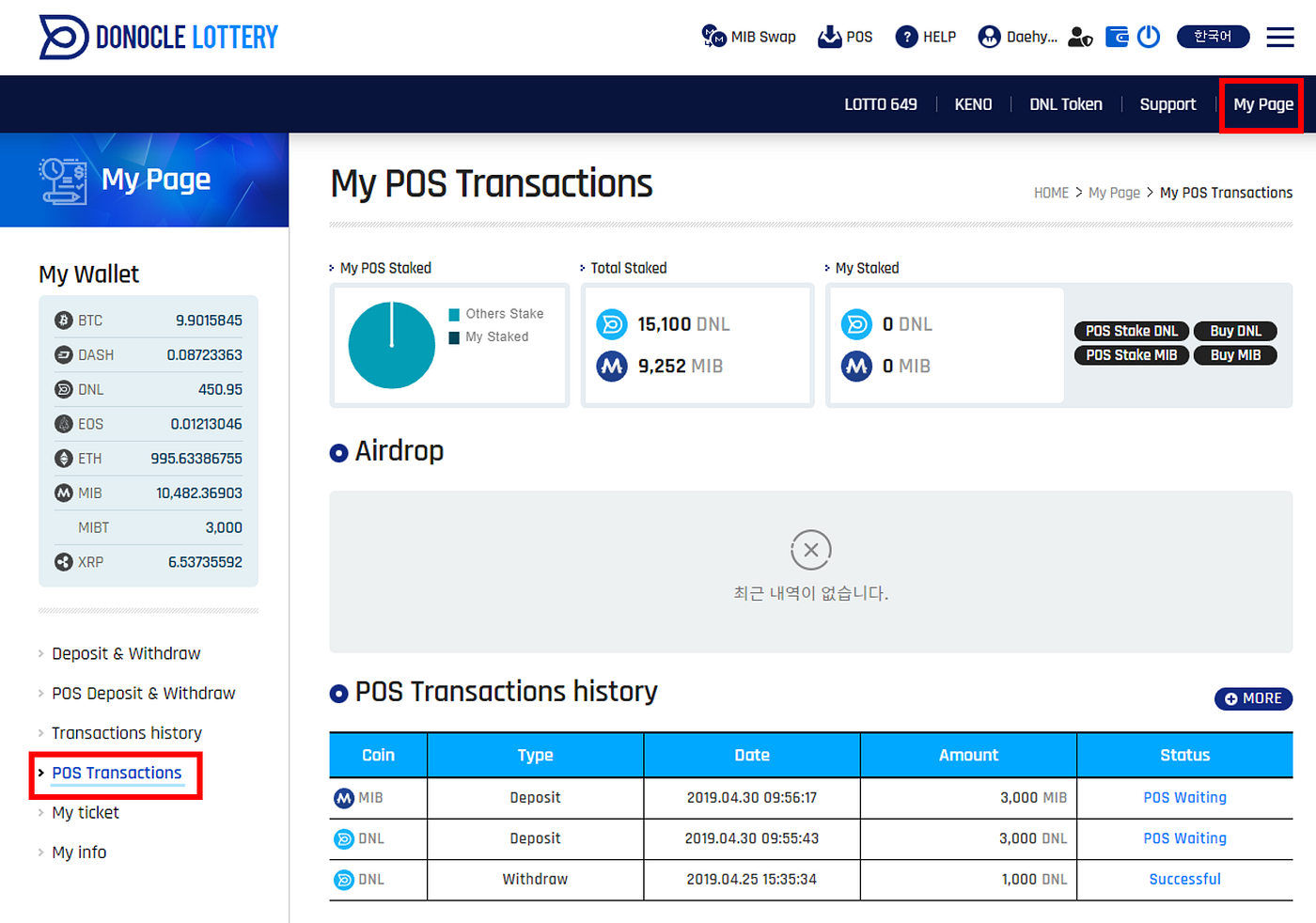Click DNL coin icon in wallet
This screenshot has width=1316, height=923.
[63, 389]
